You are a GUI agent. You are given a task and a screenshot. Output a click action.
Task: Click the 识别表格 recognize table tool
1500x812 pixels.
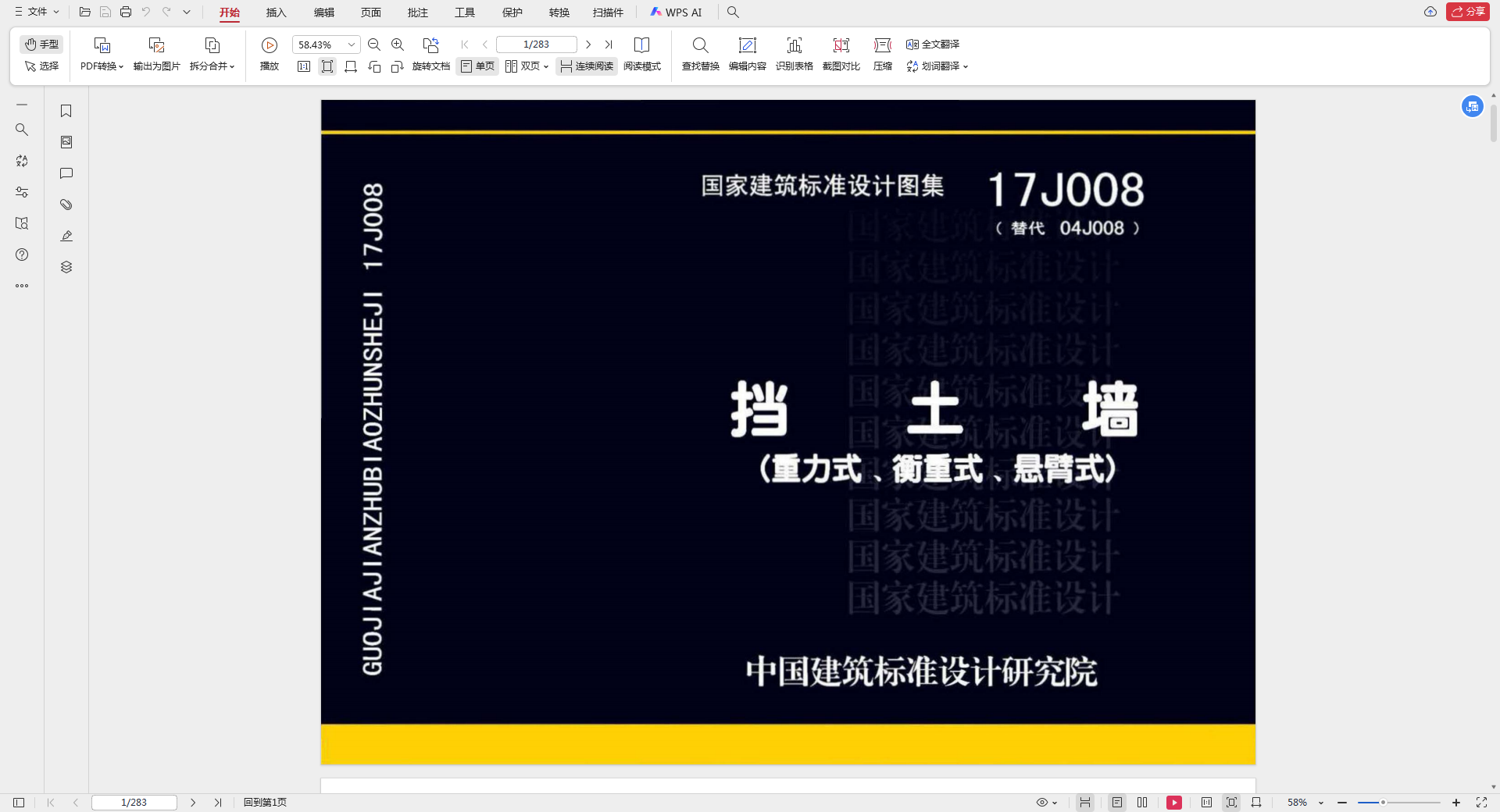[x=795, y=55]
